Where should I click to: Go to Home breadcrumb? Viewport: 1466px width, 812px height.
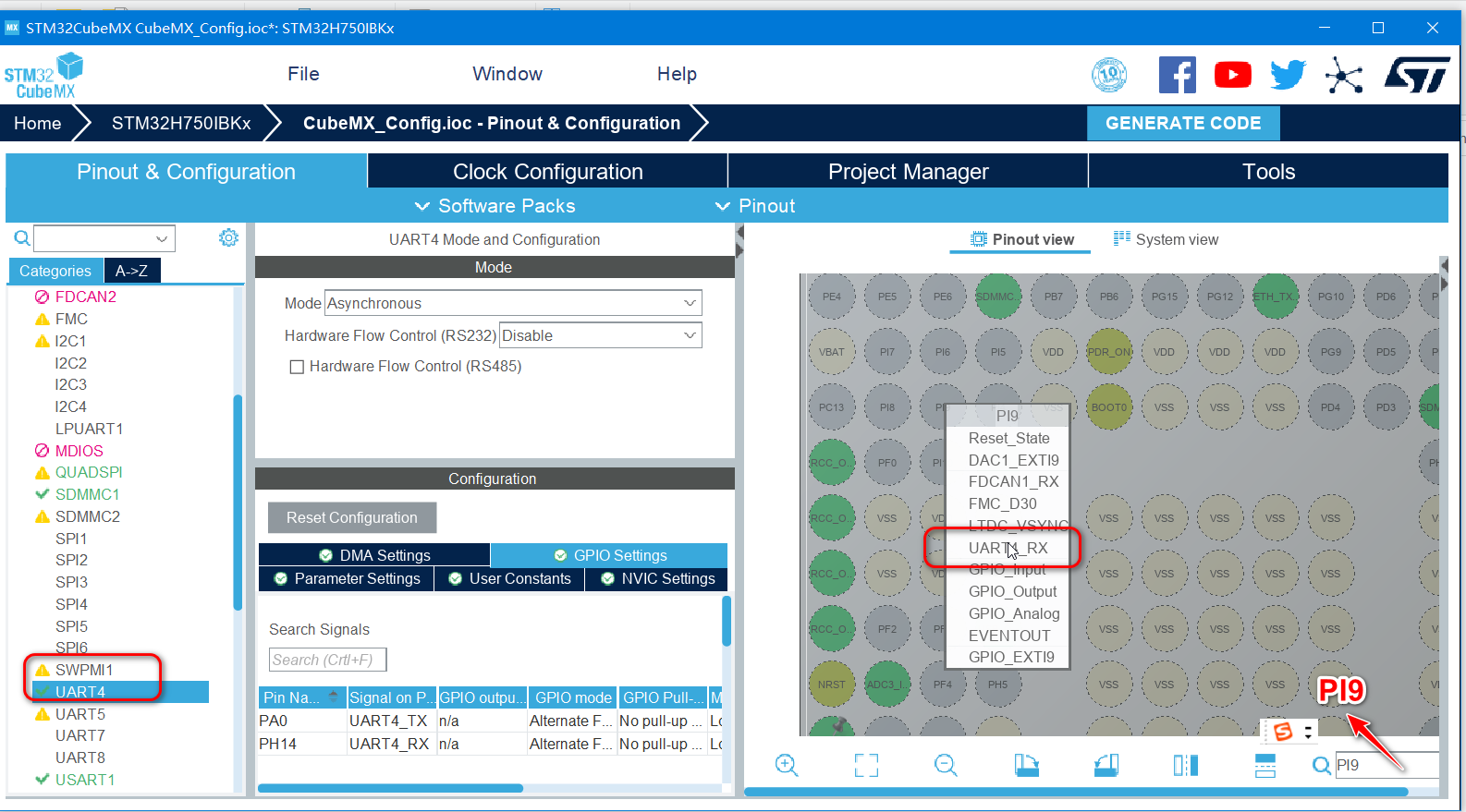click(38, 123)
